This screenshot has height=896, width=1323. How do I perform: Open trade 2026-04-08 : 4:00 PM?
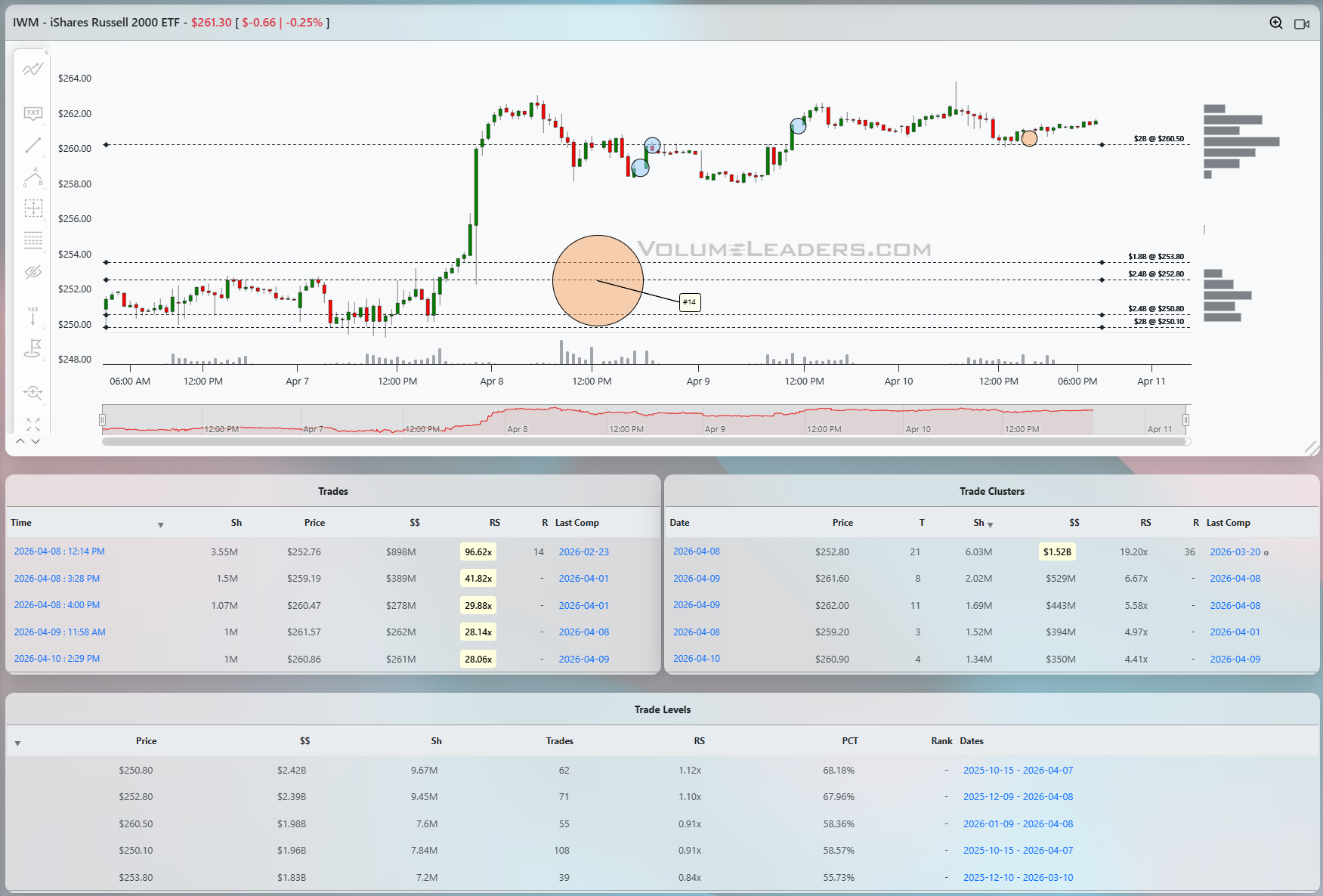coord(57,605)
